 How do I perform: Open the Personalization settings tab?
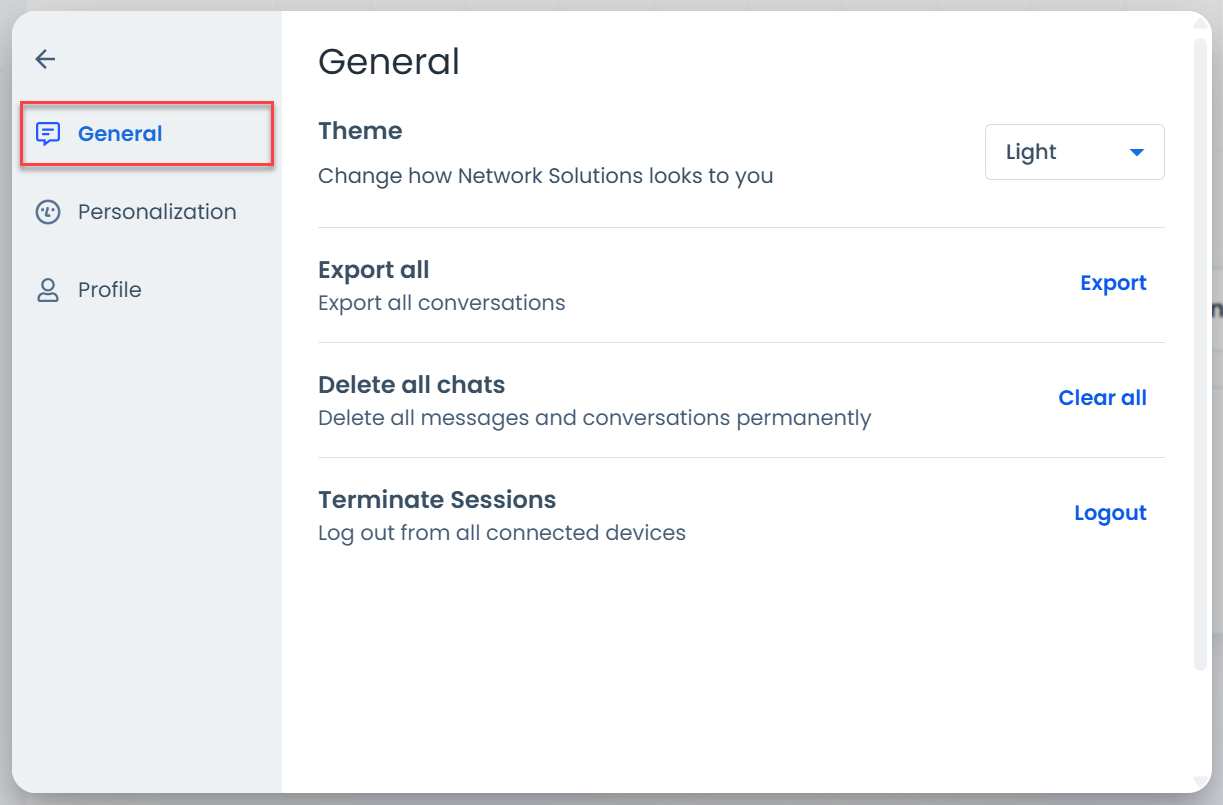coord(147,212)
